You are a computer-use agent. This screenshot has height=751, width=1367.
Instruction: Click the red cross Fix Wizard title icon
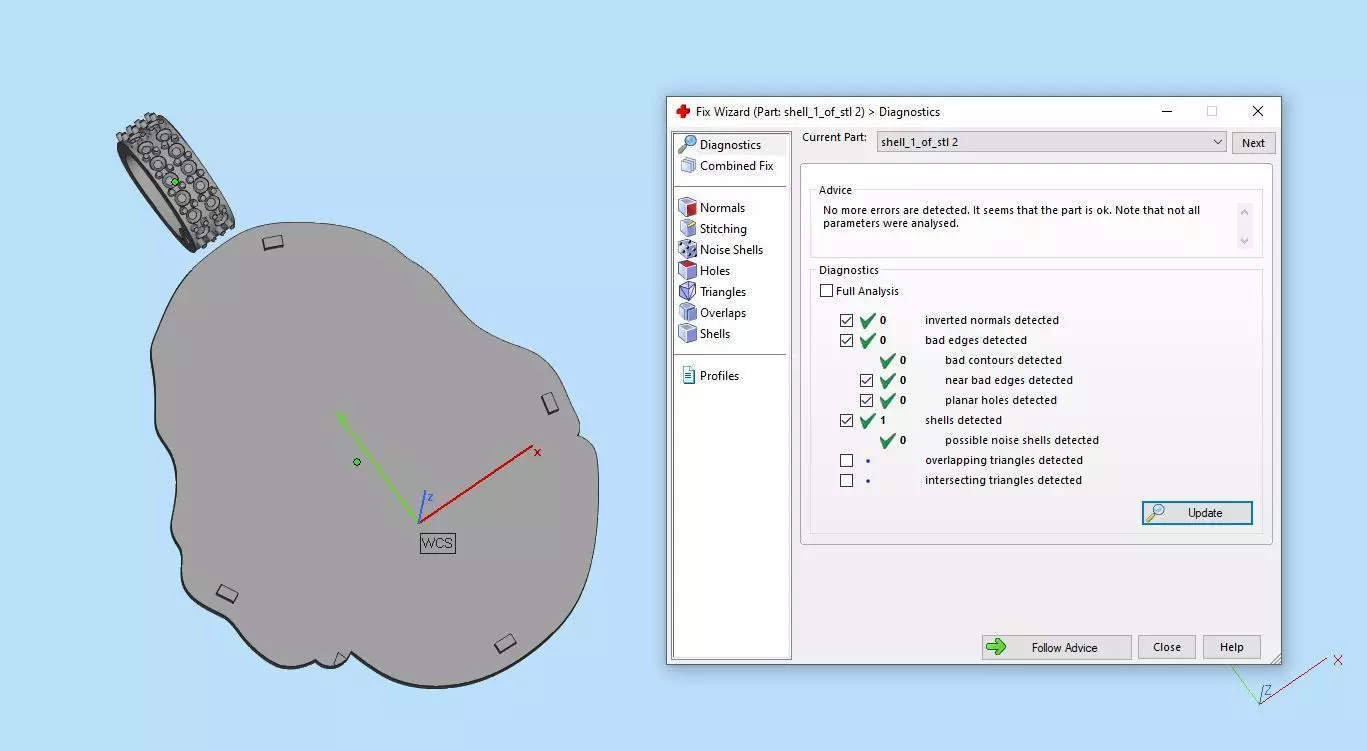683,111
